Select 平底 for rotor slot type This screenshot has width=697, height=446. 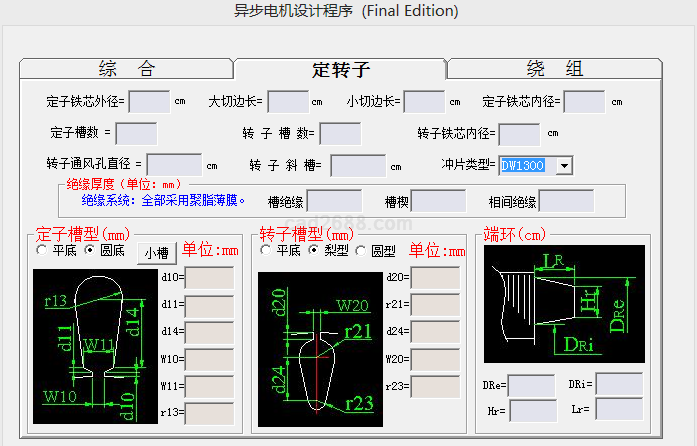266,251
